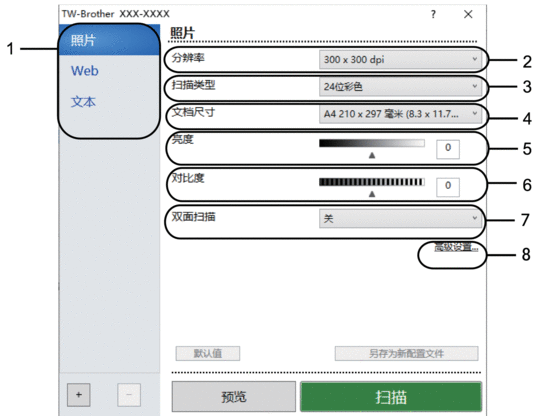Expand the 双面扫描 duplex scan dropdown
The height and width of the screenshot is (416, 545).
pos(400,218)
